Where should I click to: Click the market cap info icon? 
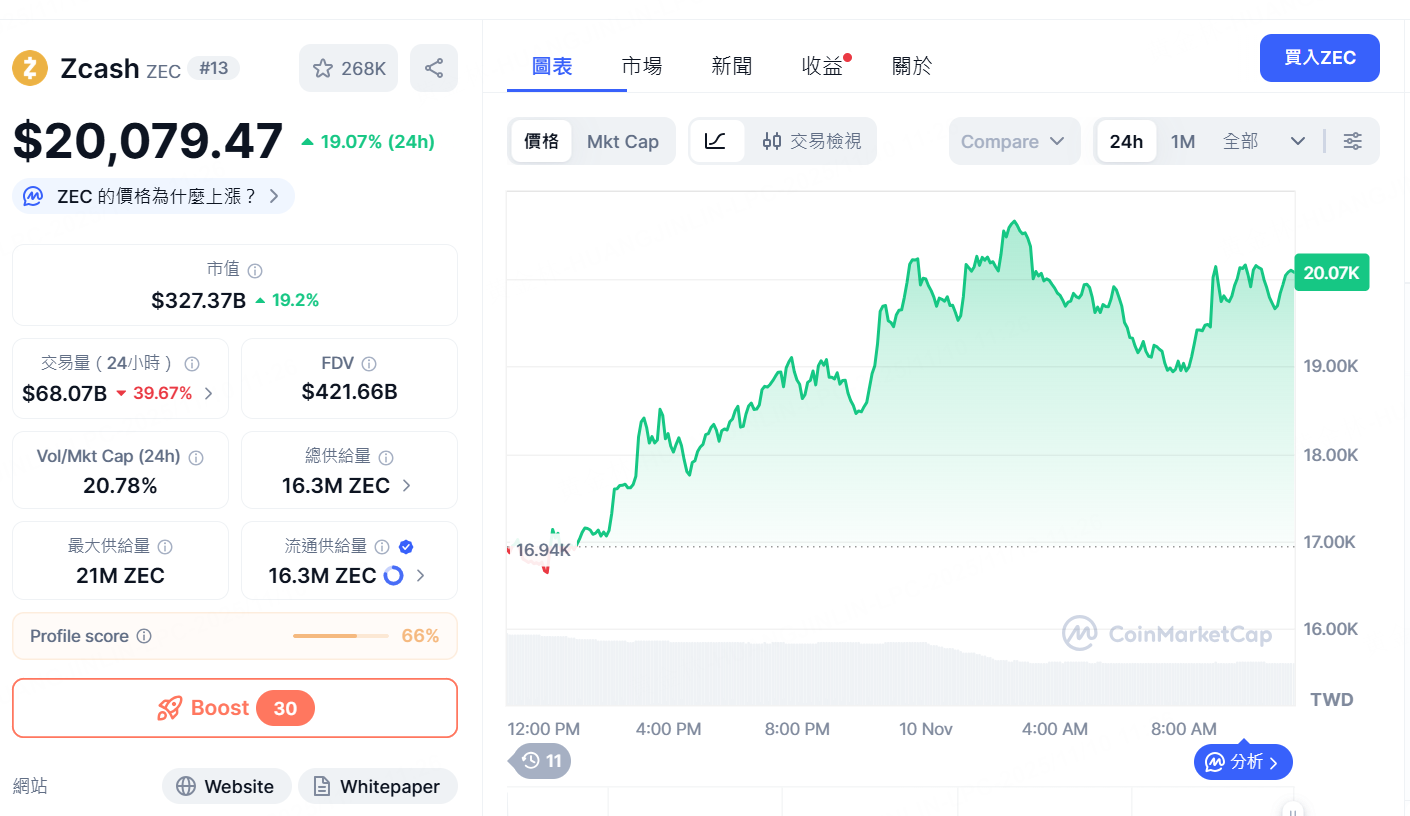[255, 271]
